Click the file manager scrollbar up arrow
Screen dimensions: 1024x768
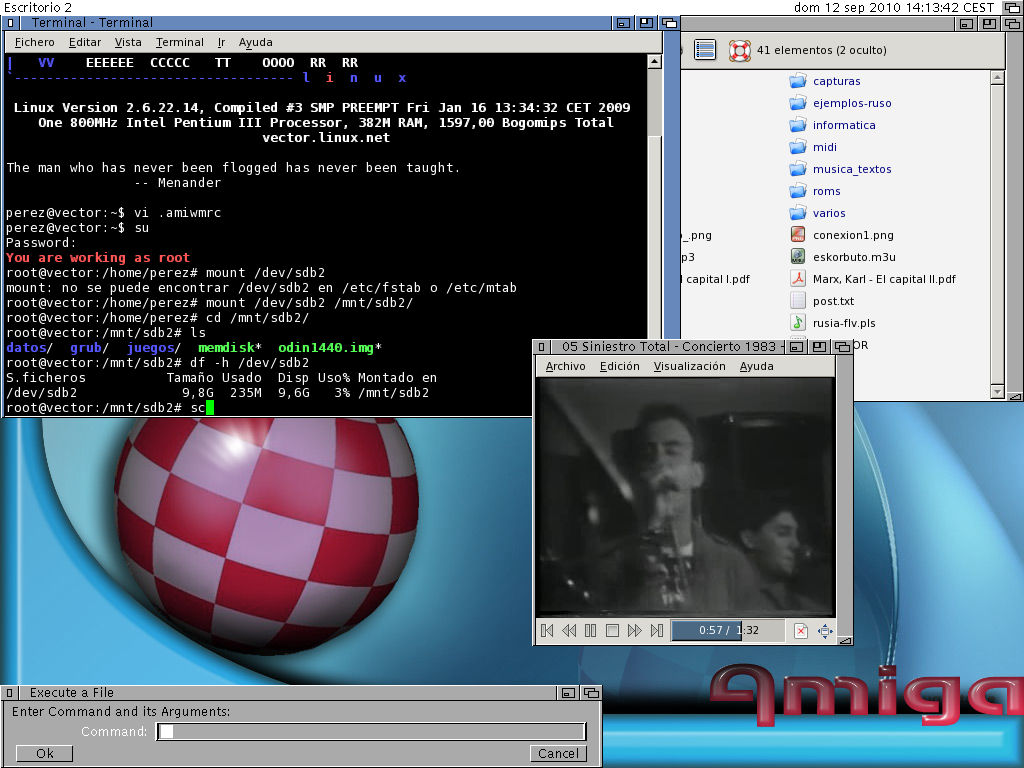point(997,78)
